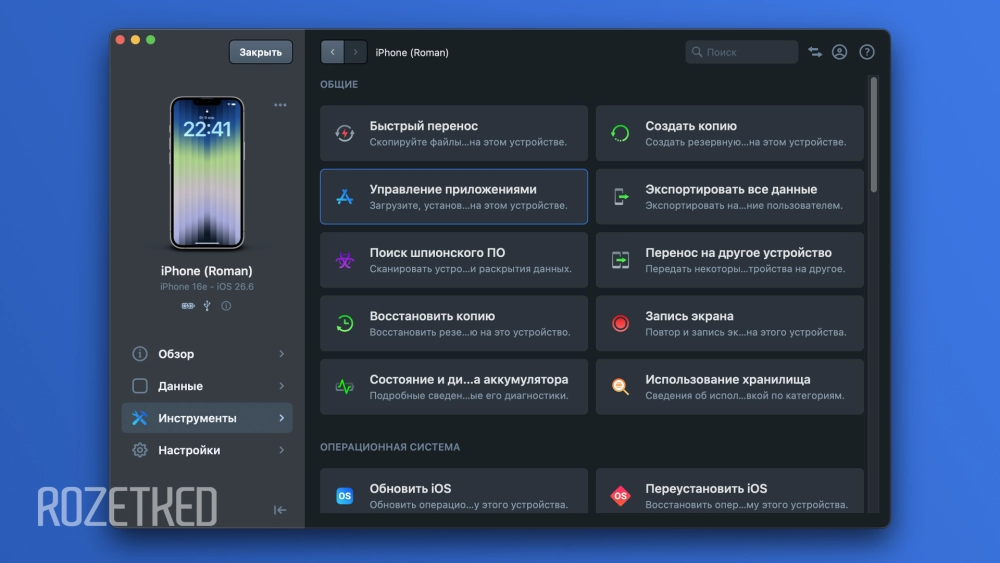Click the iPhone (Roman) title in toolbar

pos(412,52)
